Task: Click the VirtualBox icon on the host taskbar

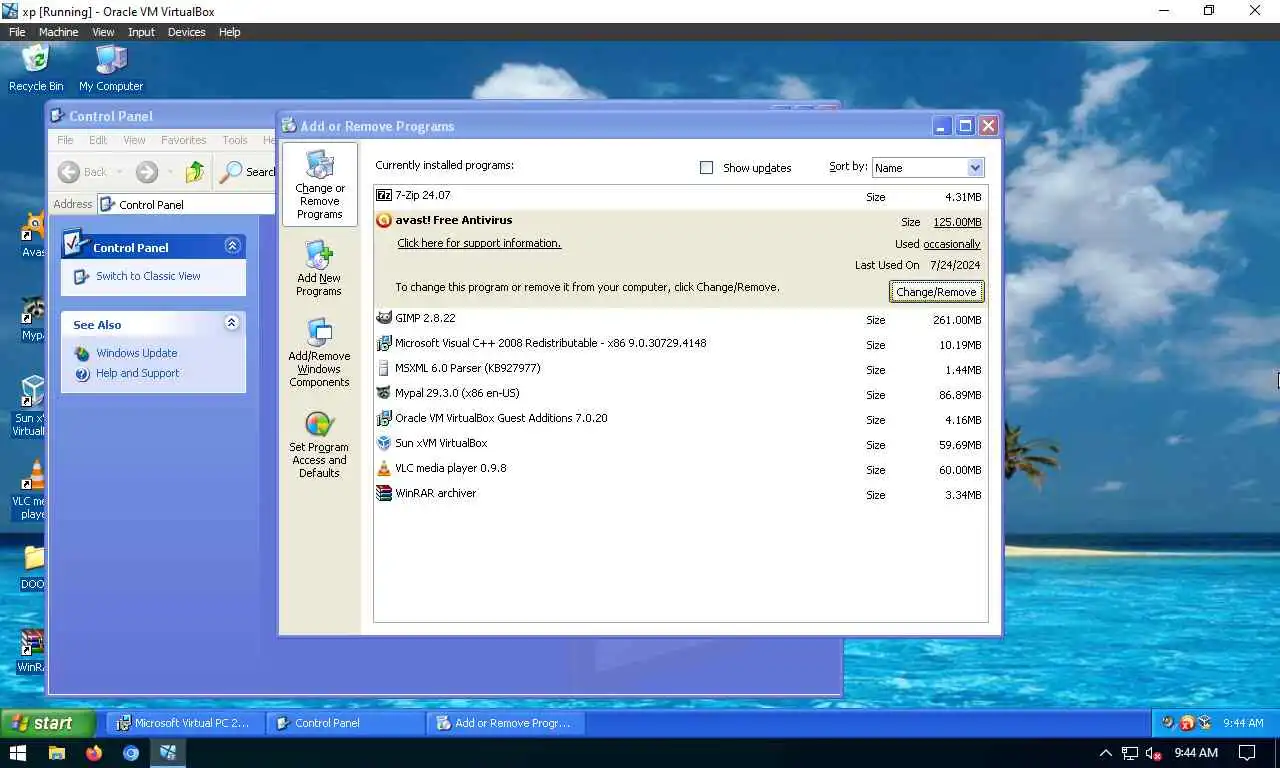Action: click(x=168, y=753)
